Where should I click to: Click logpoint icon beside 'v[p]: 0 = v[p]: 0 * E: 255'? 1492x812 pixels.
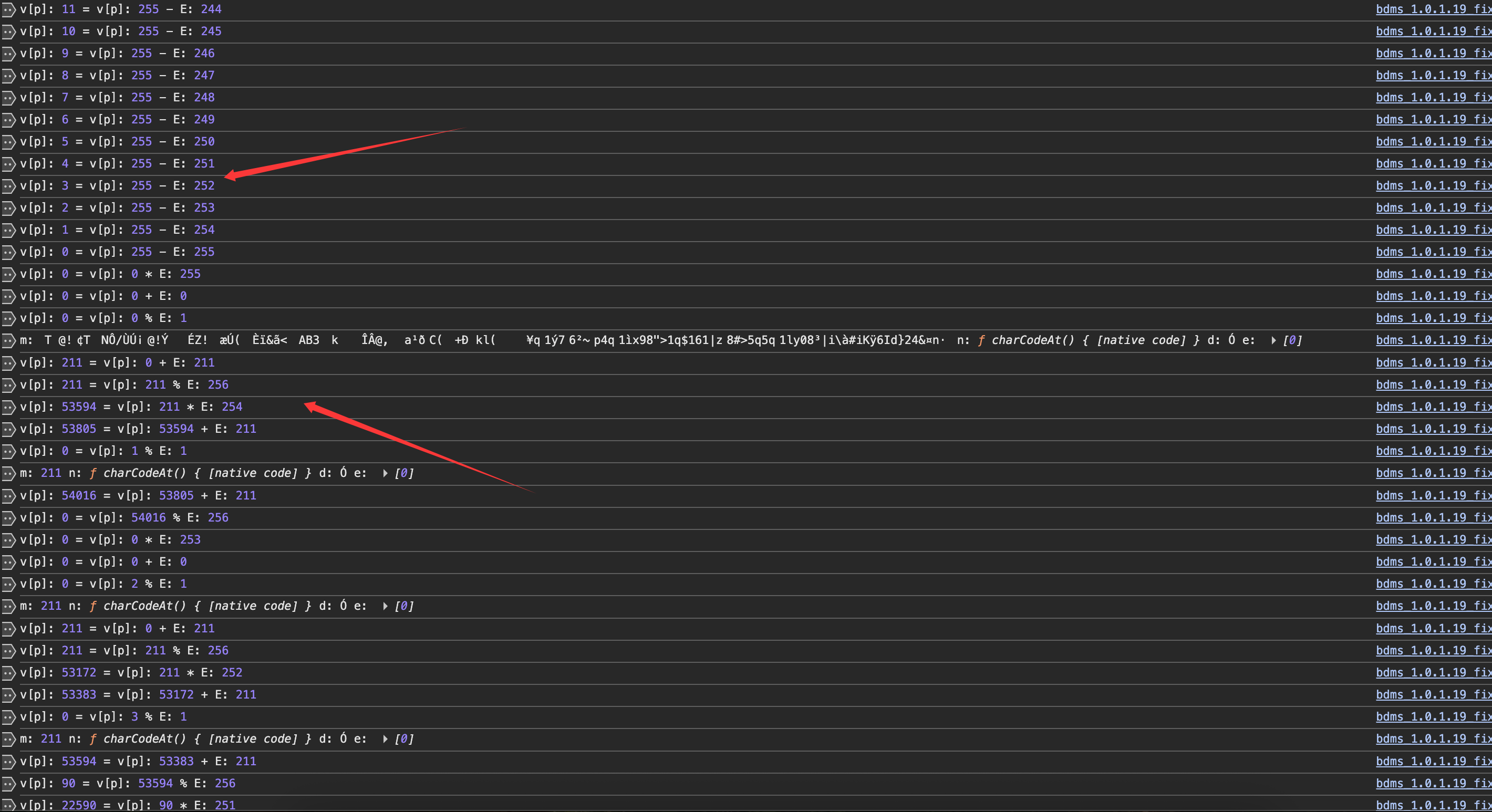tap(8, 275)
